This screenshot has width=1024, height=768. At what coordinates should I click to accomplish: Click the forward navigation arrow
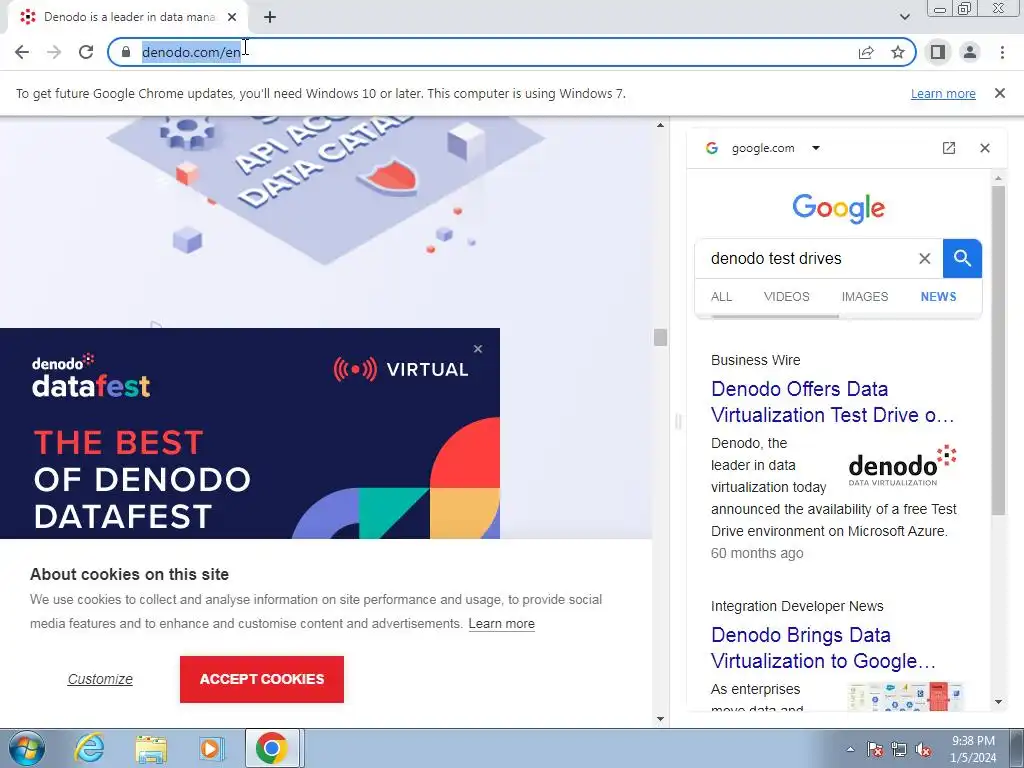(54, 52)
